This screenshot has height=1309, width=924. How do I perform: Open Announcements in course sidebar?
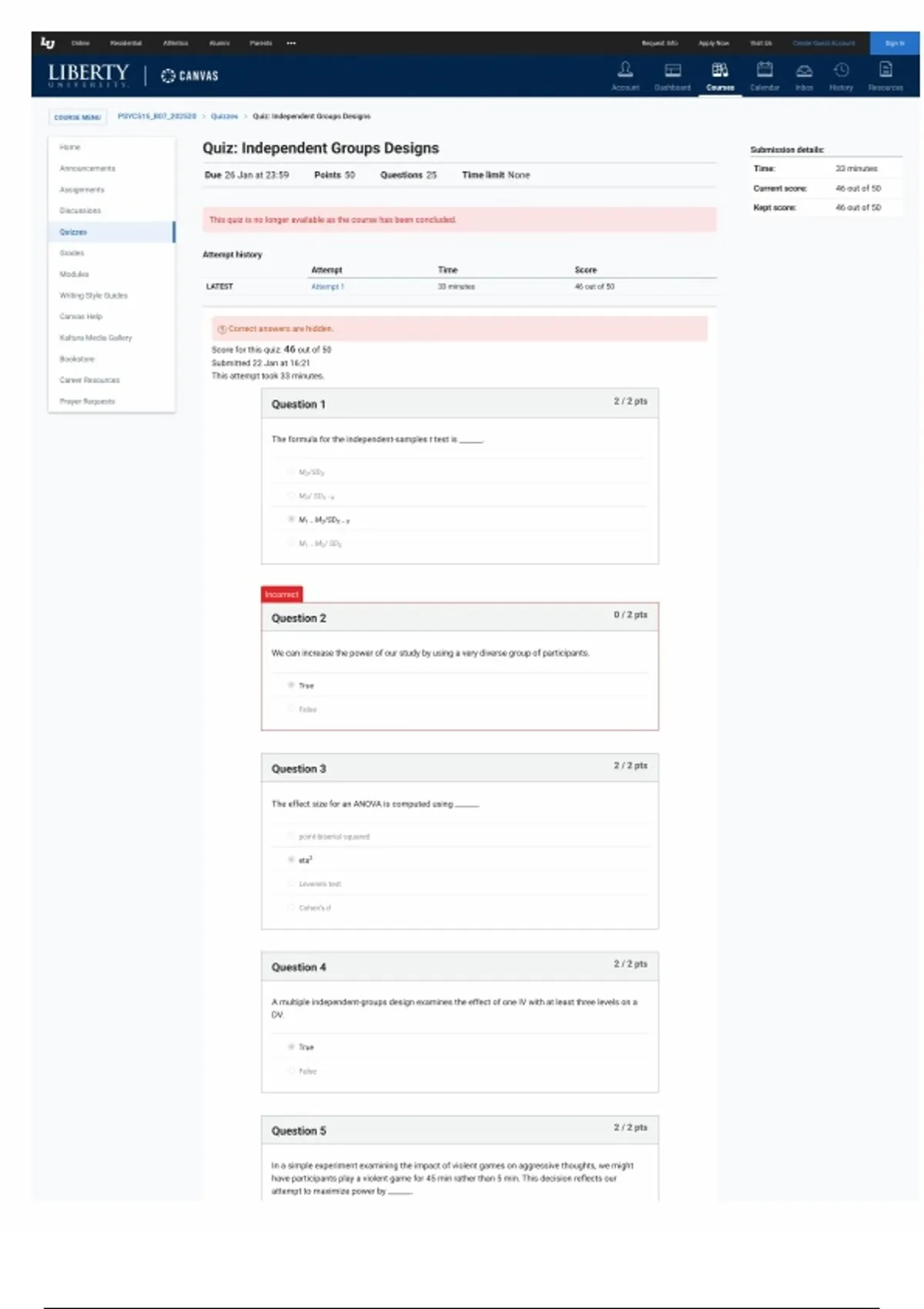[x=87, y=168]
